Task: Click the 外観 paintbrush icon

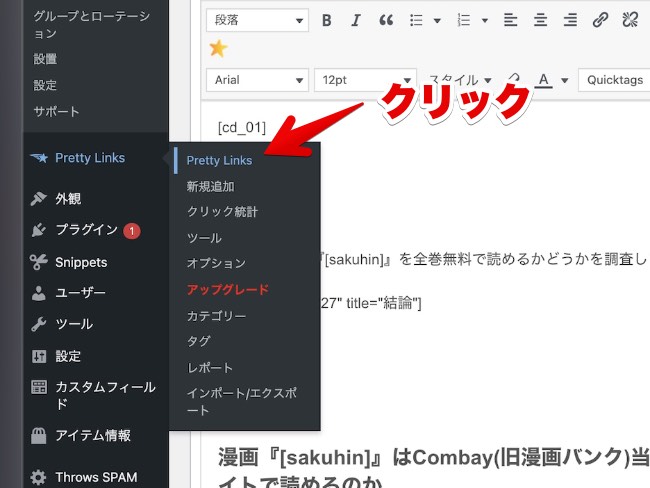Action: click(x=39, y=199)
